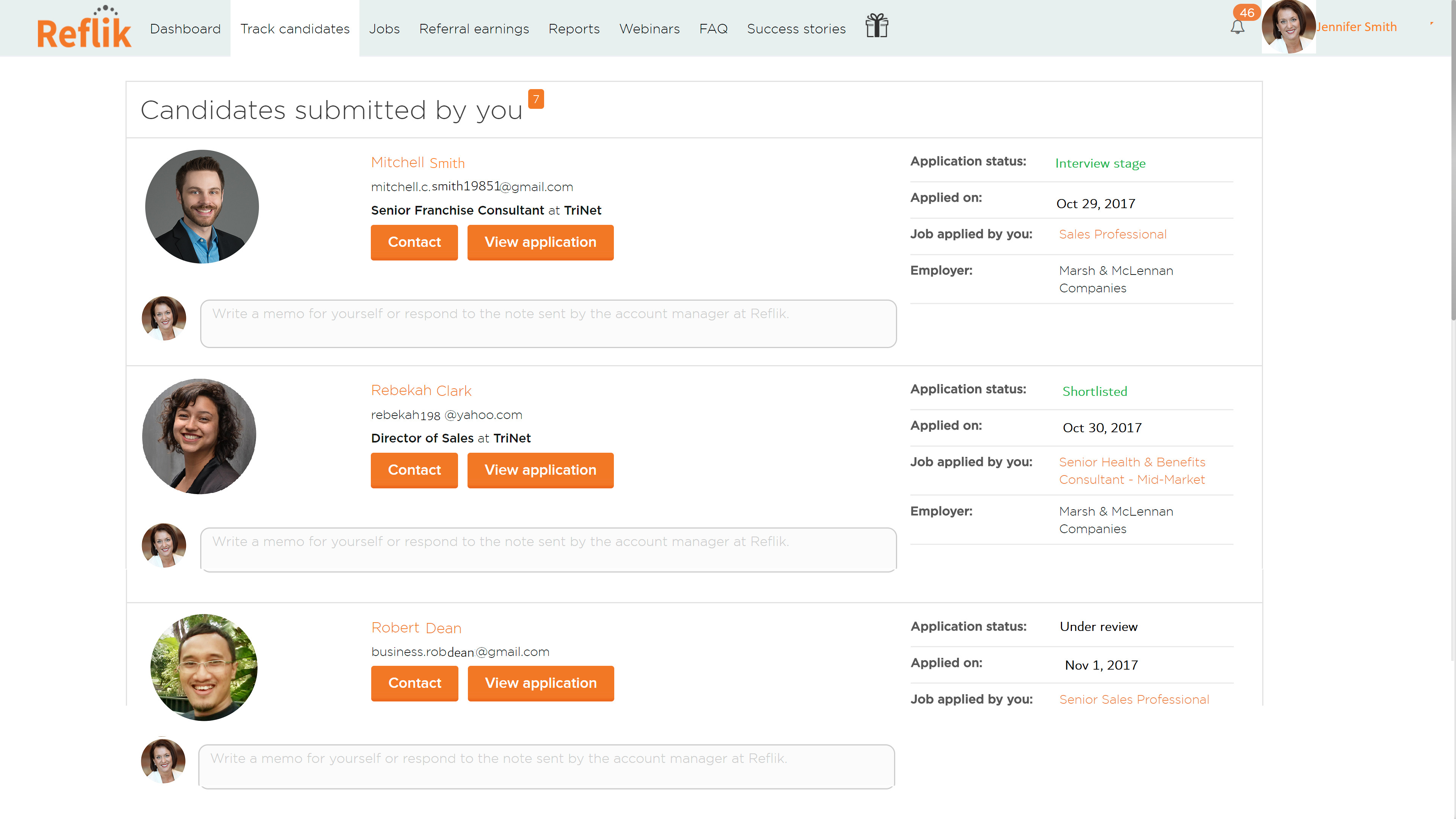The image size is (1456, 819).
Task: View Mitchell Smith's application
Action: pyautogui.click(x=540, y=242)
